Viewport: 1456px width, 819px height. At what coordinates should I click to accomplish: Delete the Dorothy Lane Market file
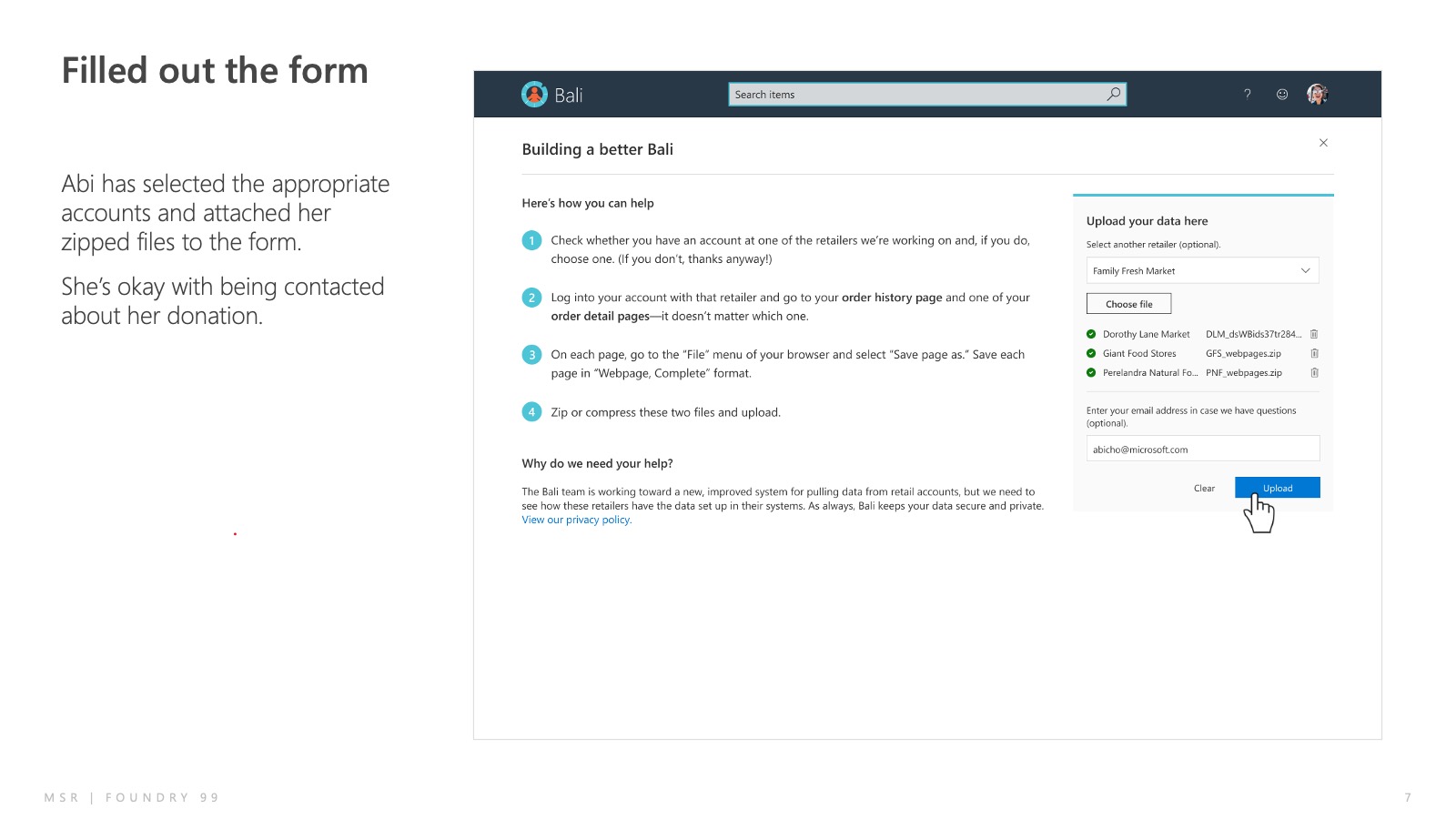click(1314, 334)
